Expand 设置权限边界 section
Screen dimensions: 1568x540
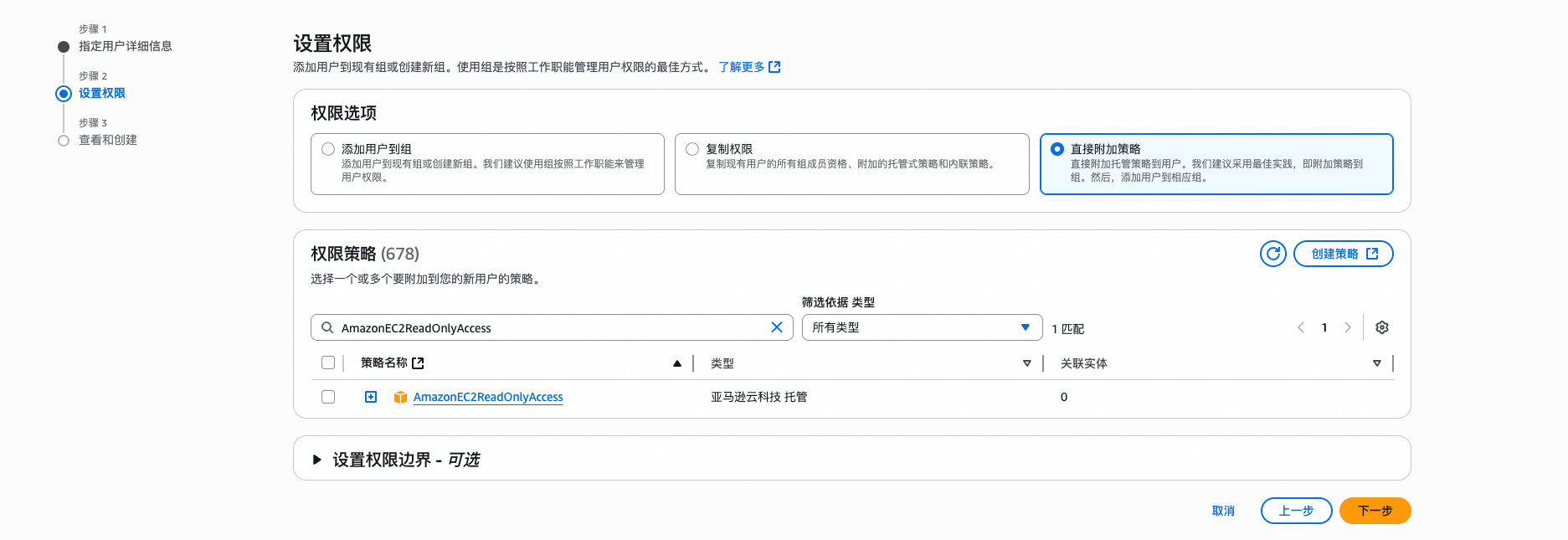317,460
